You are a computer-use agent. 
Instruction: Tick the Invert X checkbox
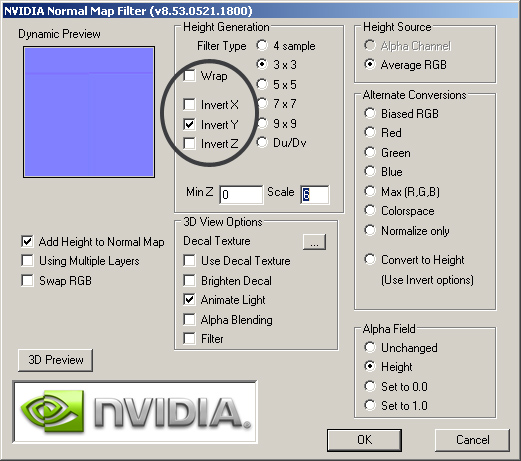click(189, 104)
